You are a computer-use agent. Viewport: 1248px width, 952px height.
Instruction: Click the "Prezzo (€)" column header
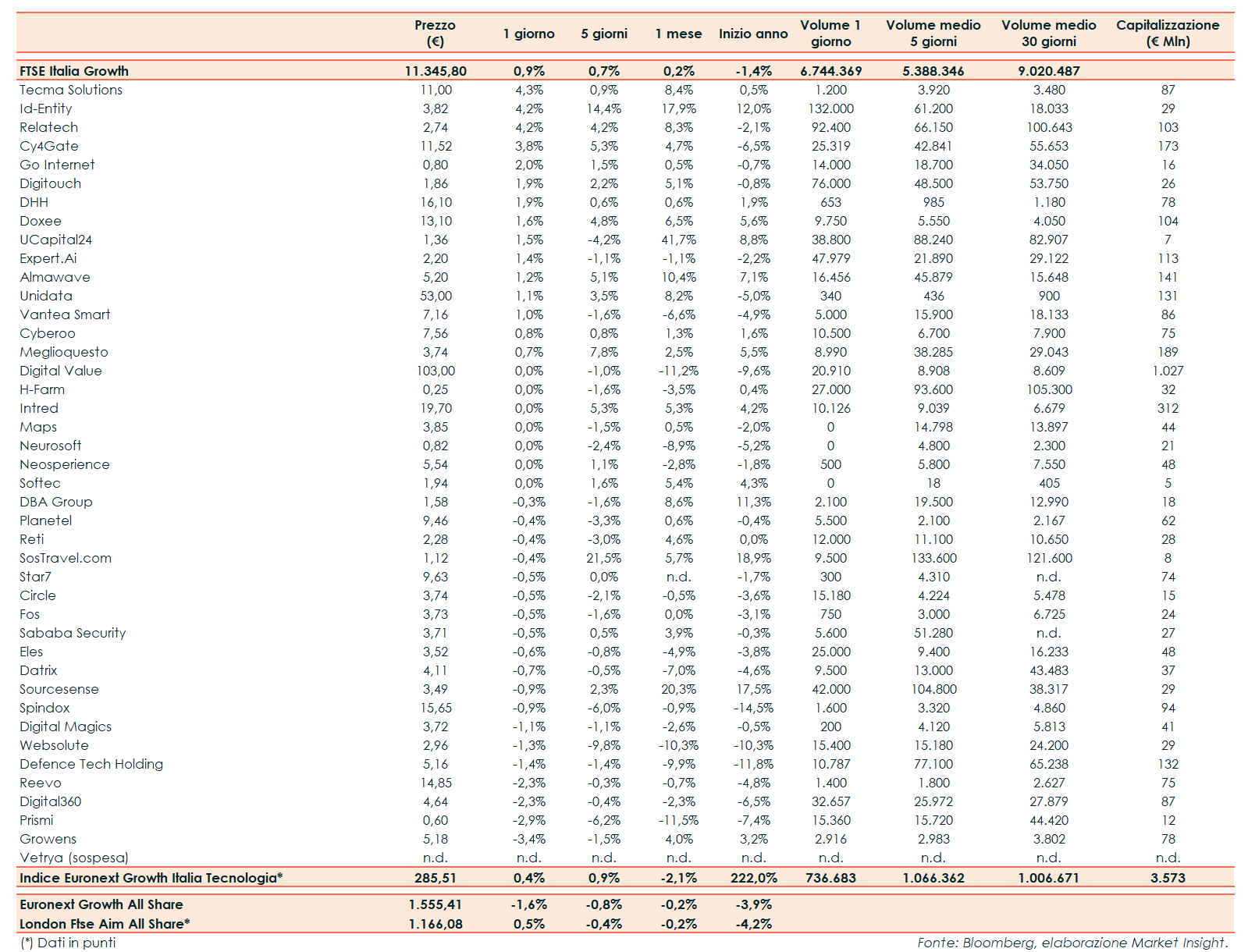pos(435,33)
